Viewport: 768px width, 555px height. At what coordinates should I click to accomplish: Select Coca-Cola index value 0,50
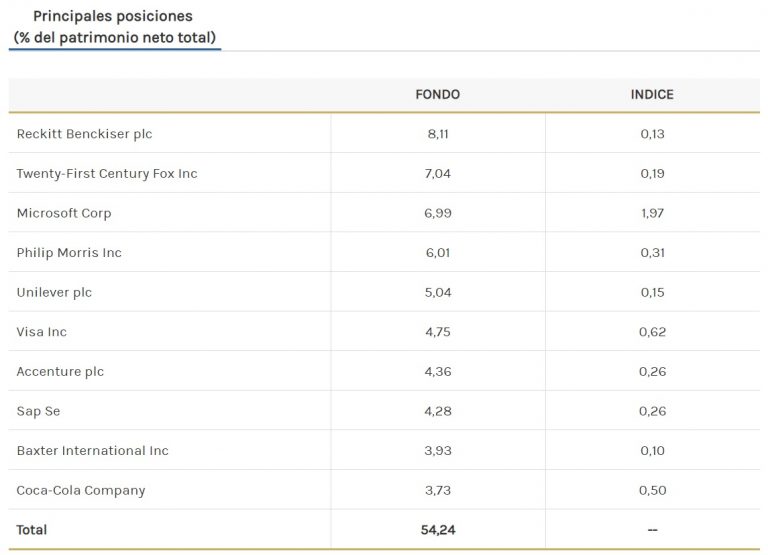(x=652, y=490)
